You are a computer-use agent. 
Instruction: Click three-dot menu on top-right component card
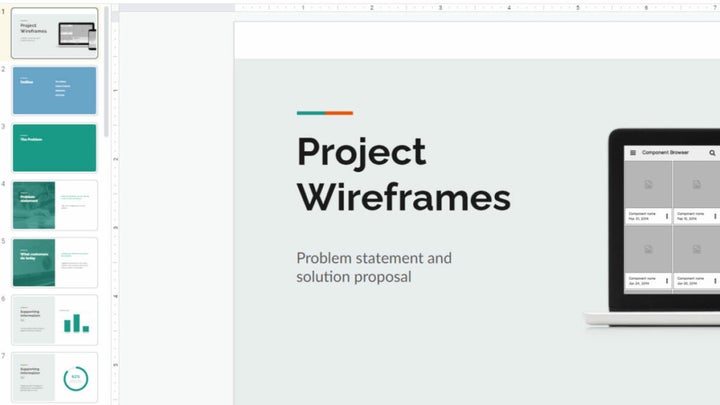(715, 216)
